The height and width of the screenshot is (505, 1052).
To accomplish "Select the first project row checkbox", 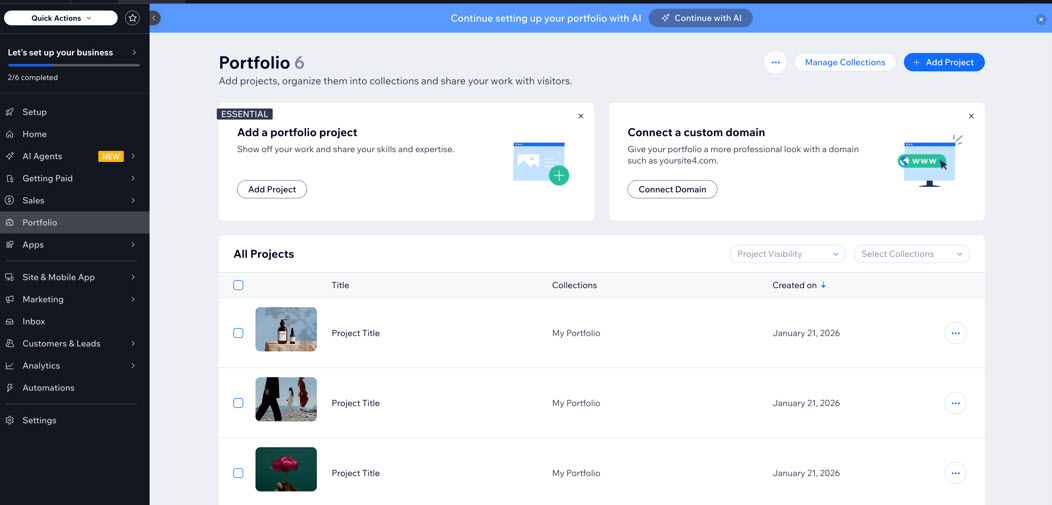I will point(238,333).
